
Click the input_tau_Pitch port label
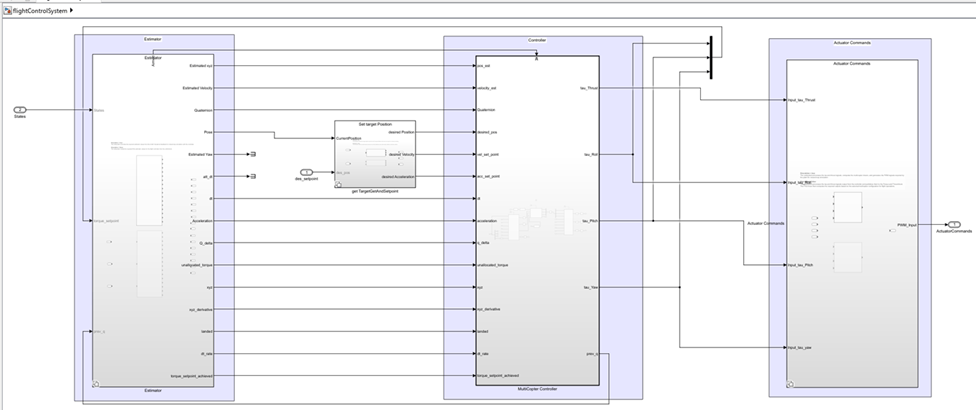(x=800, y=265)
